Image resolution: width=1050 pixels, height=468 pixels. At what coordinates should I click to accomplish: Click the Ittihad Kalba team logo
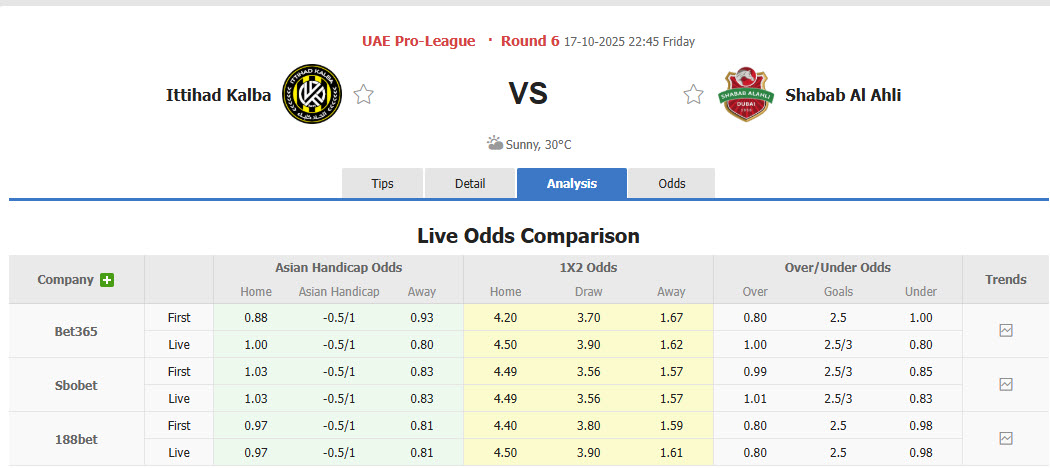click(311, 94)
